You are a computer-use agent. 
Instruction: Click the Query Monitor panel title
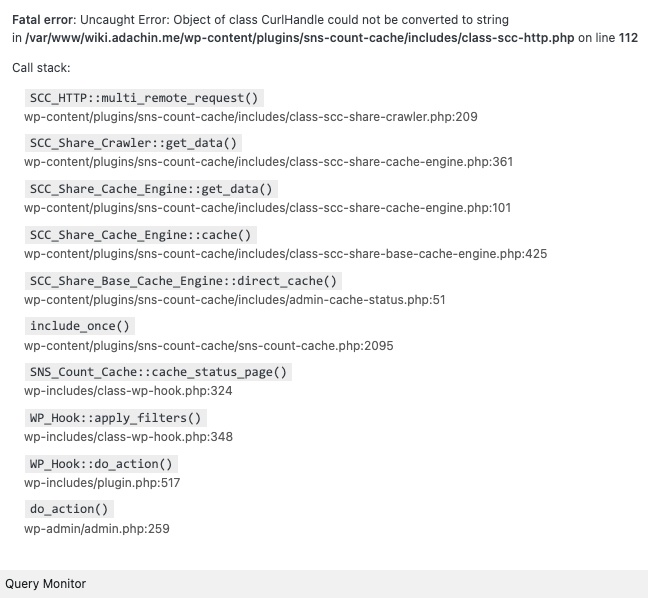46,584
